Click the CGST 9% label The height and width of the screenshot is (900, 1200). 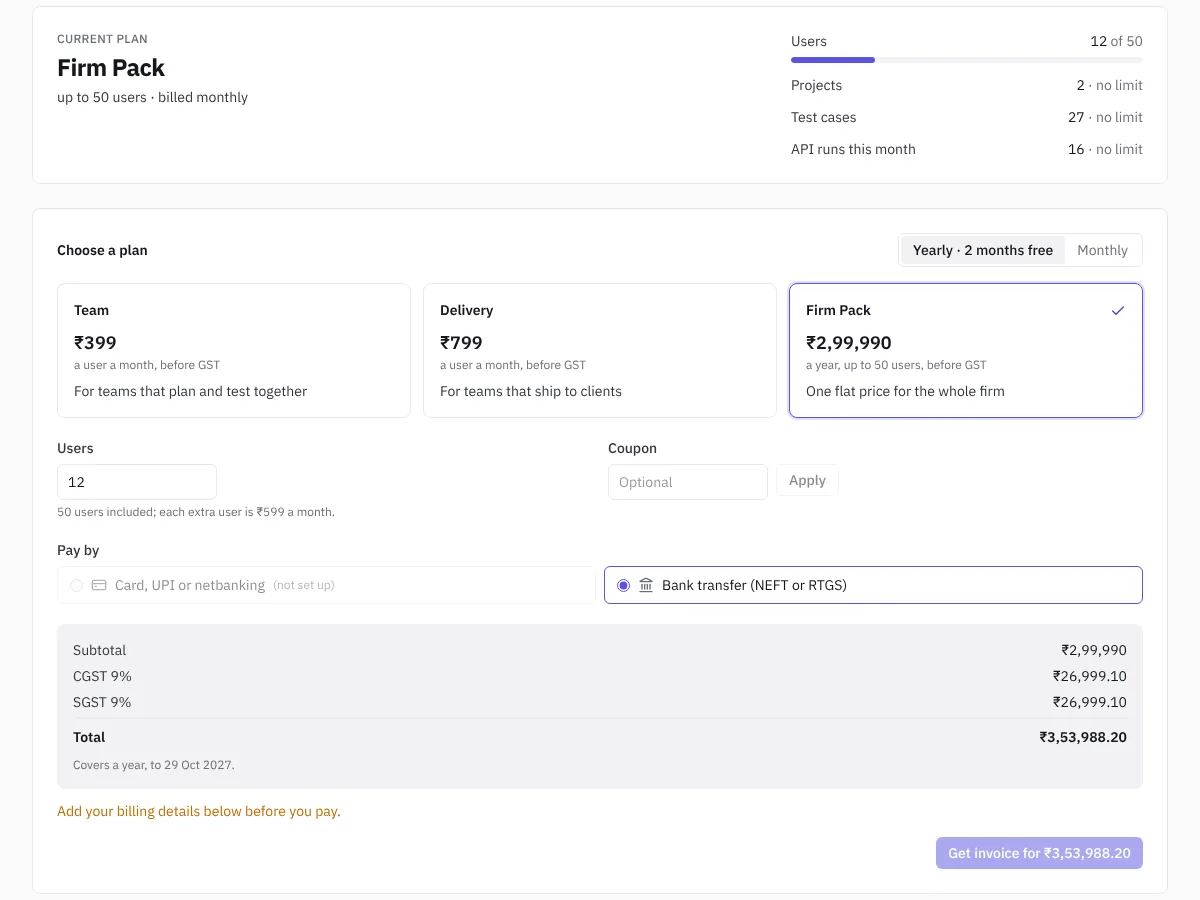[102, 676]
